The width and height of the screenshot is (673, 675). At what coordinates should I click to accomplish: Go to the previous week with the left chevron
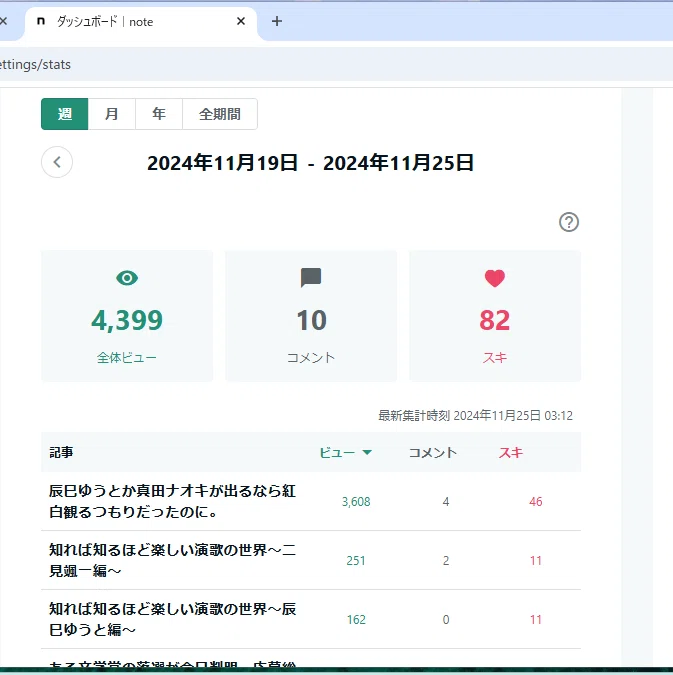[x=57, y=162]
